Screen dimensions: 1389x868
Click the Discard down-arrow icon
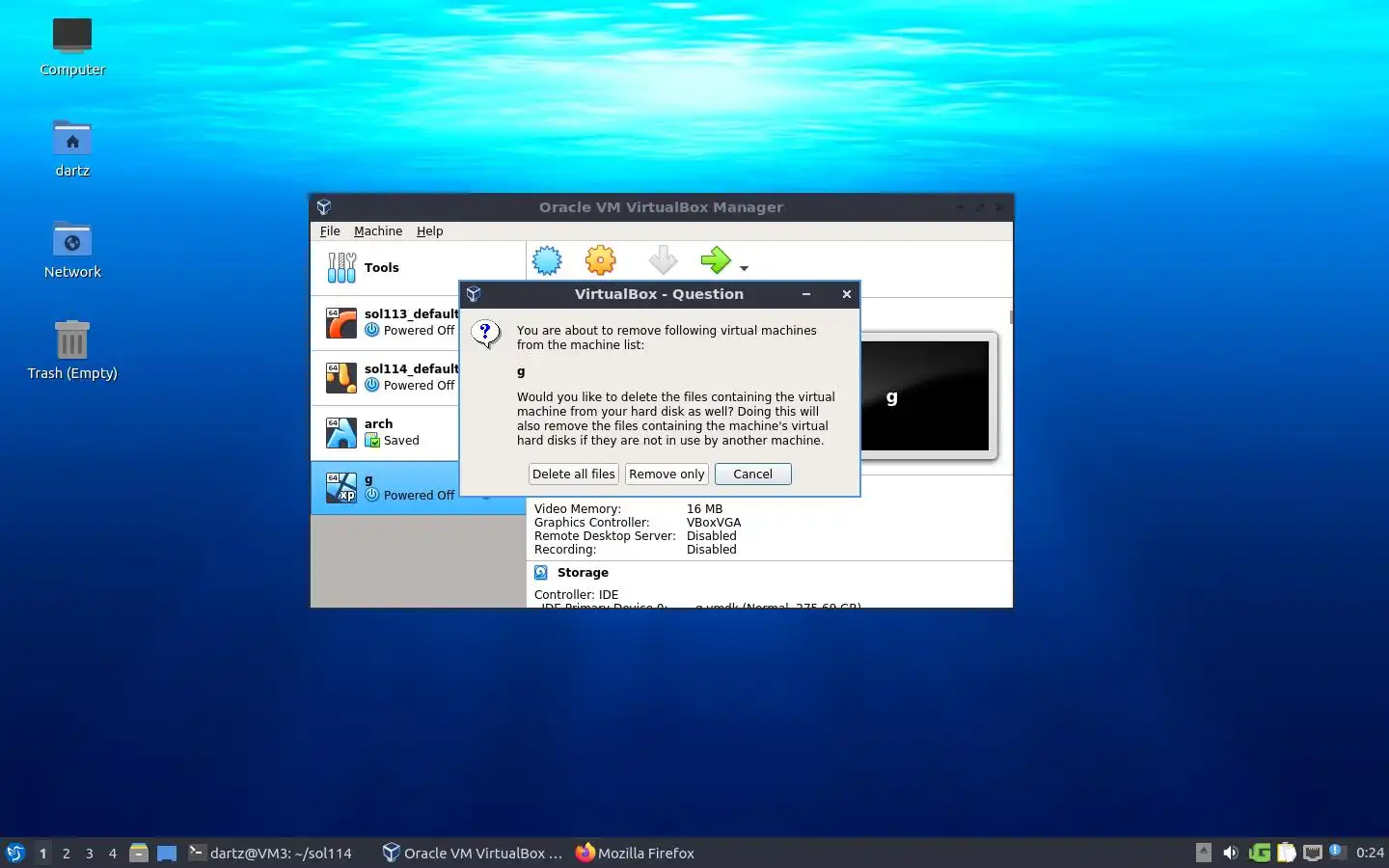pos(663,260)
